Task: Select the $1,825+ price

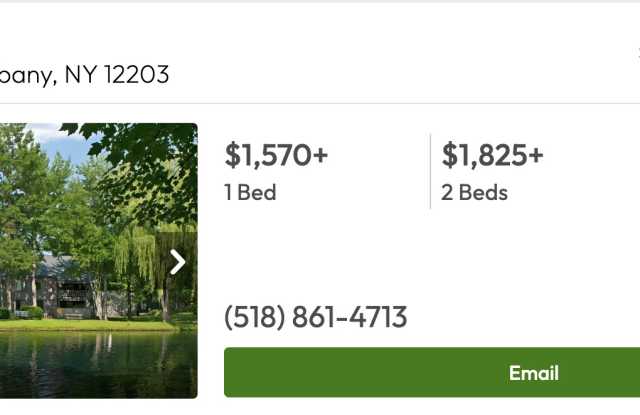Action: click(x=492, y=155)
